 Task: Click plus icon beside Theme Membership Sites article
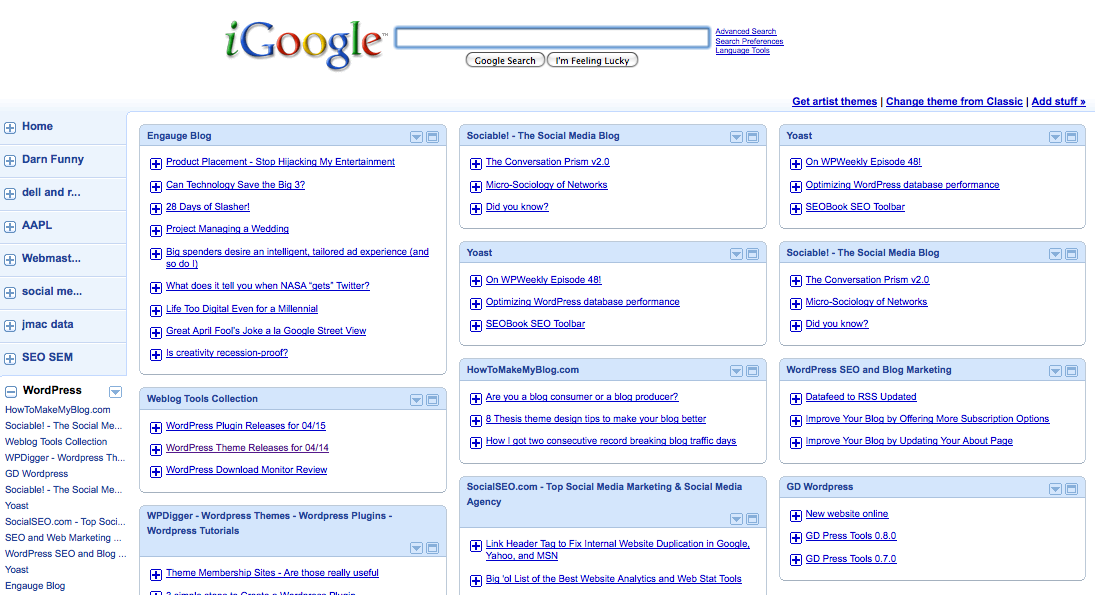coord(156,575)
